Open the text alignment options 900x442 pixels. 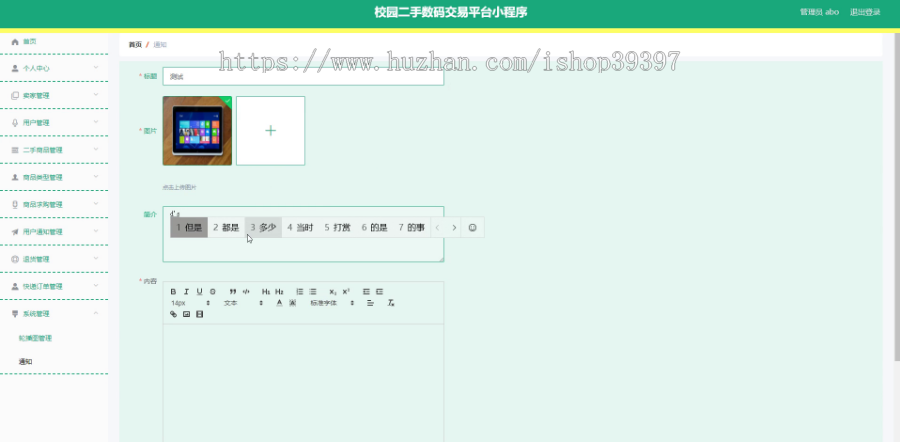tap(370, 303)
